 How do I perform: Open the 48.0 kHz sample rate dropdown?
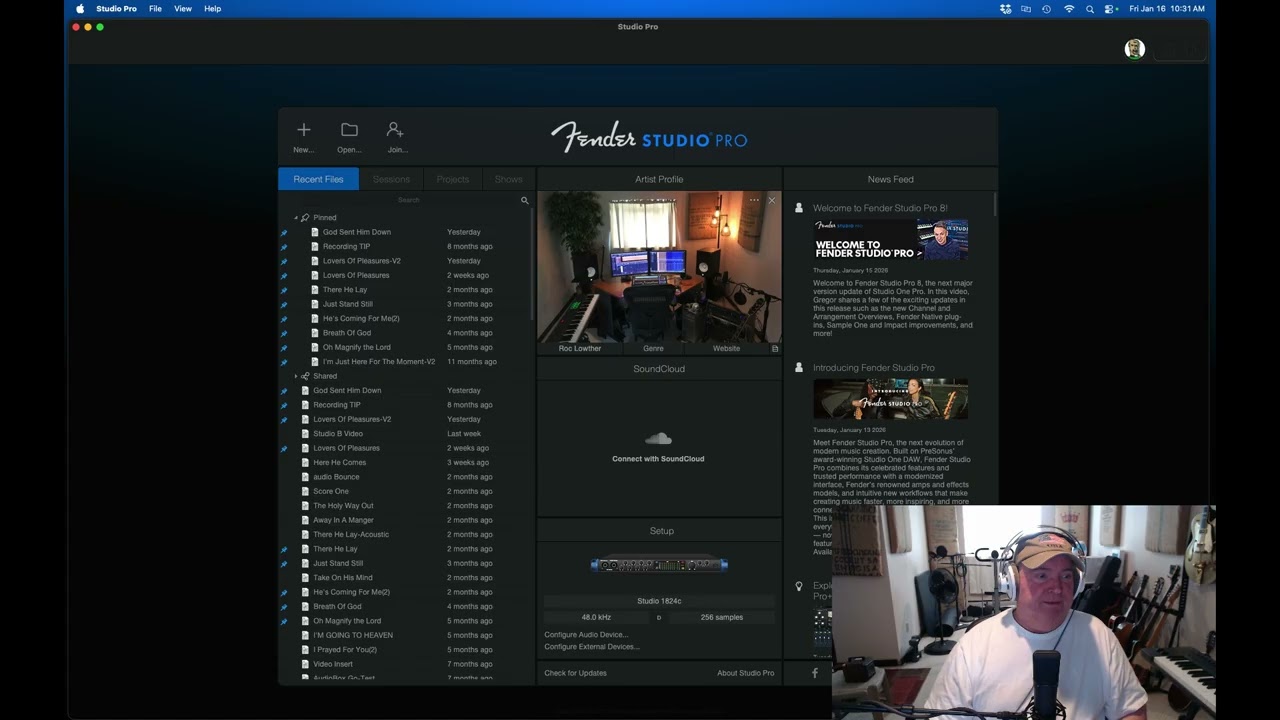coord(596,617)
